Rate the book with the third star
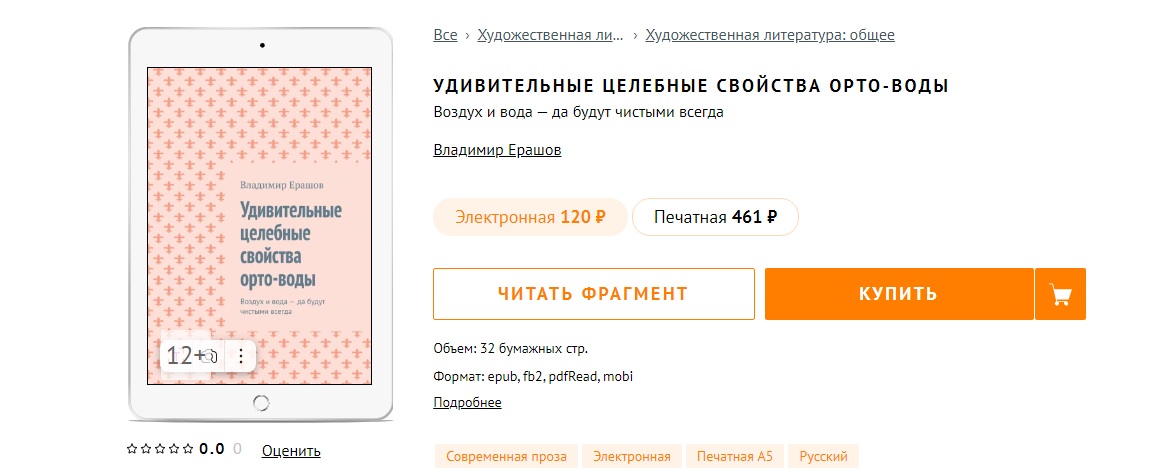This screenshot has width=1150, height=471. coord(160,449)
